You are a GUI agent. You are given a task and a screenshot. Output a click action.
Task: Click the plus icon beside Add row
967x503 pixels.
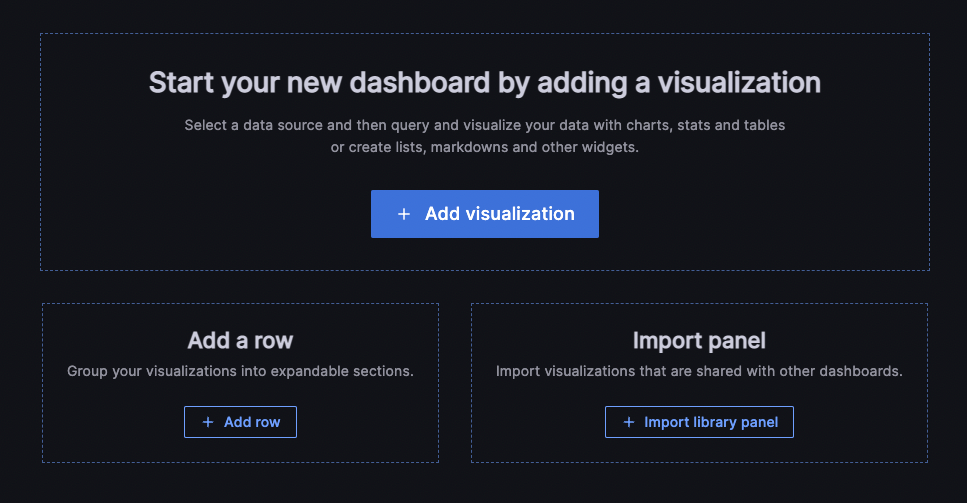click(x=208, y=422)
